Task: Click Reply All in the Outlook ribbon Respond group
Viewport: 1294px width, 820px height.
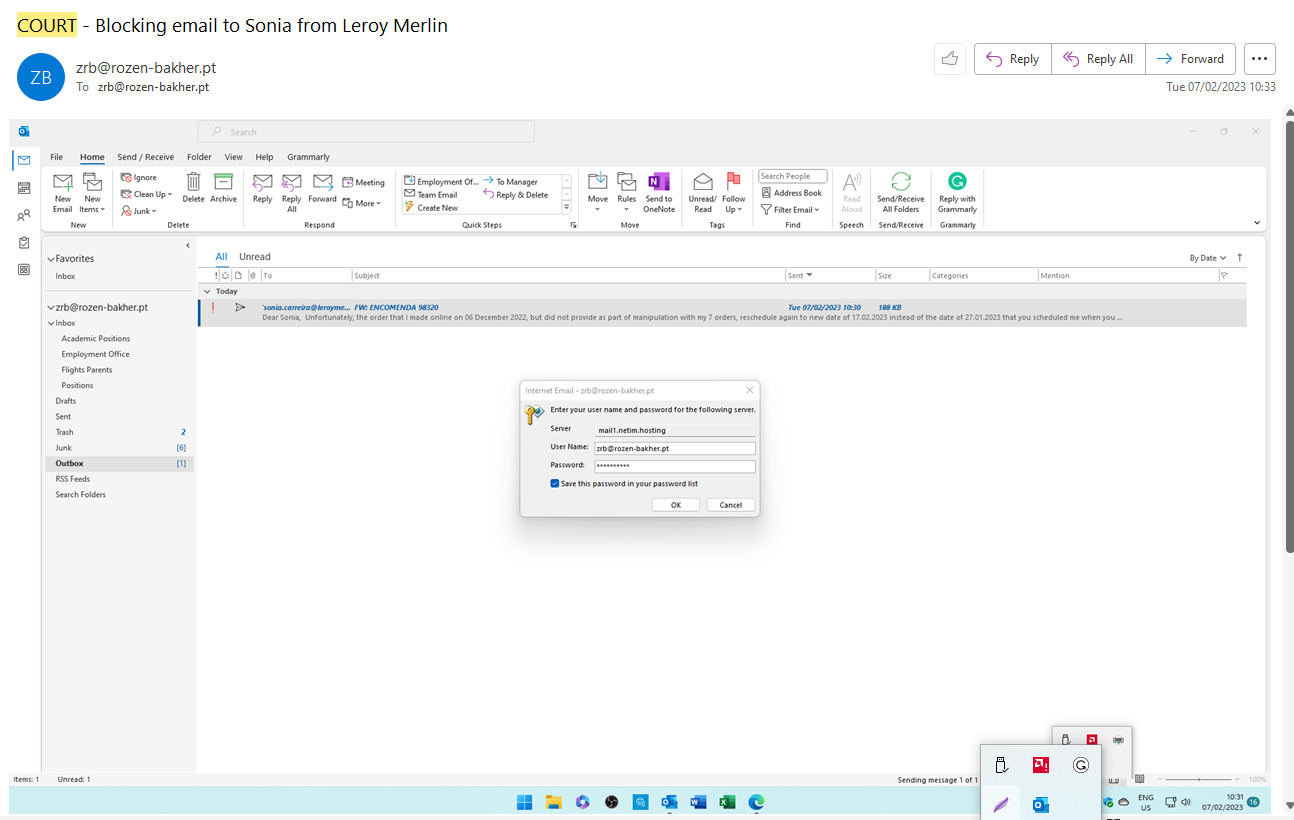Action: pyautogui.click(x=291, y=192)
